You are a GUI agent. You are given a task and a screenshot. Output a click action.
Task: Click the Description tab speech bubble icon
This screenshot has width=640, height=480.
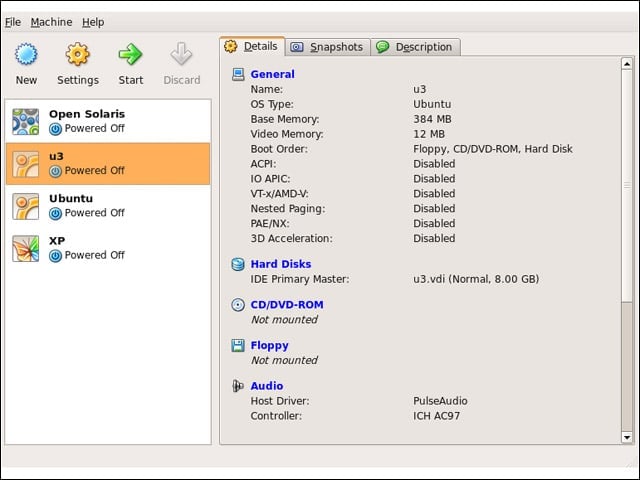point(383,47)
